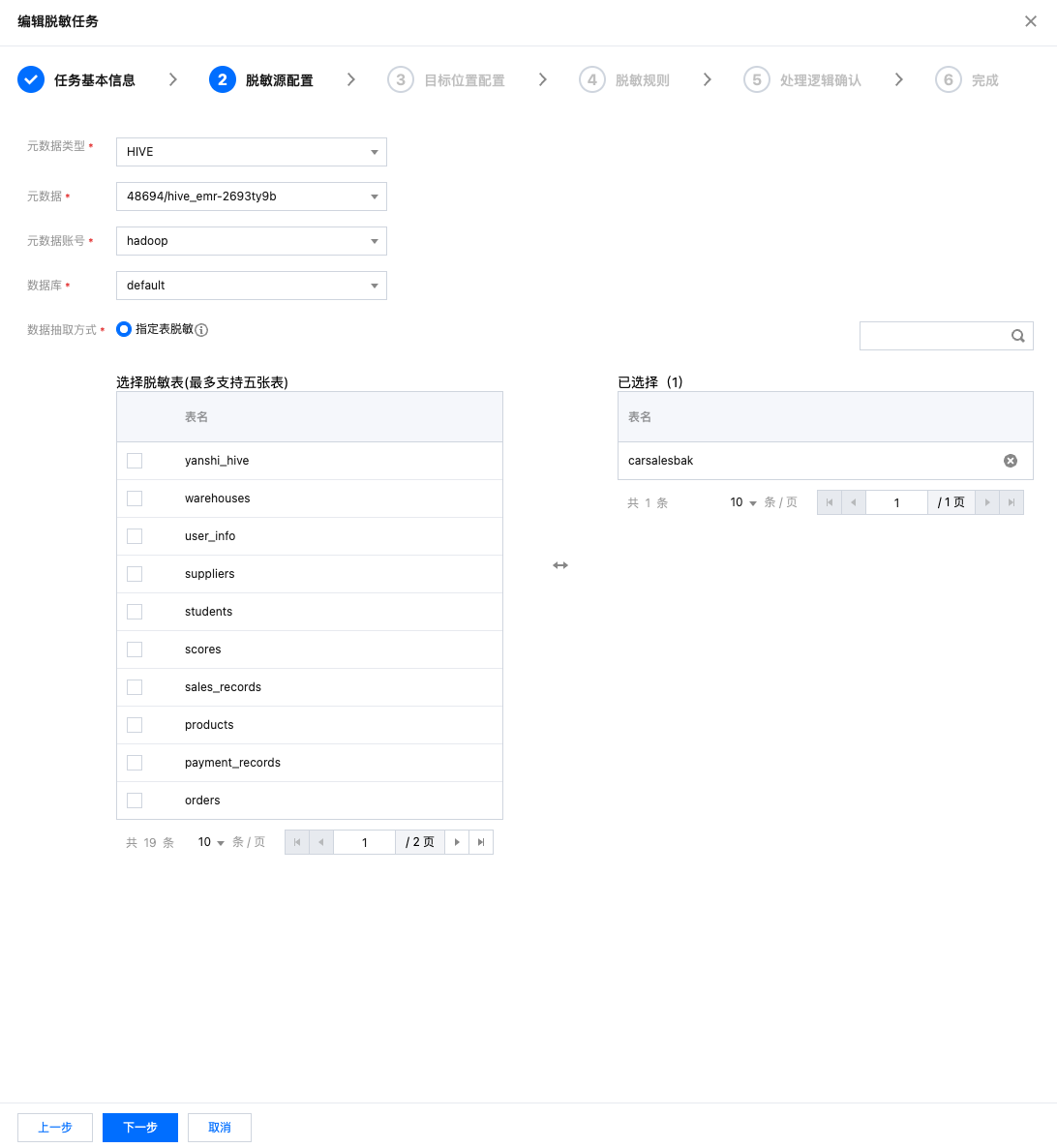Close the 编辑脱敏任务 dialog
The image size is (1057, 1148).
click(1030, 21)
